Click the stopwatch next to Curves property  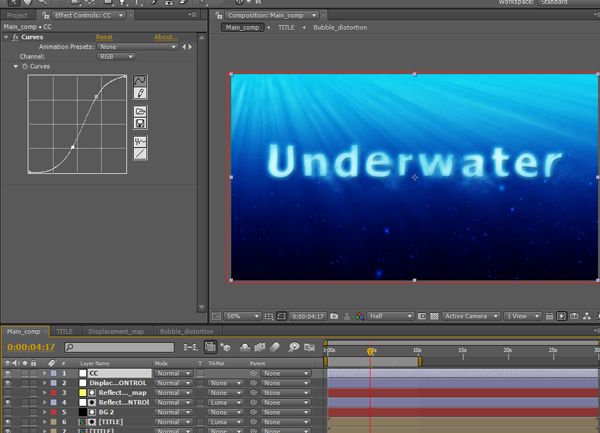(25, 66)
